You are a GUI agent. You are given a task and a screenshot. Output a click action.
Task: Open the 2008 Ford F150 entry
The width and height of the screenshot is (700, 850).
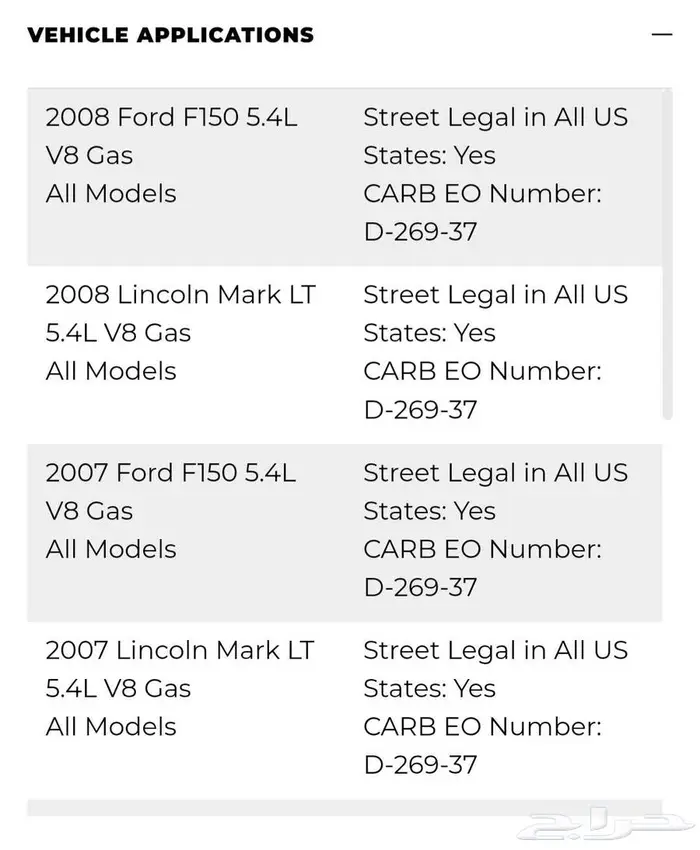coord(172,155)
